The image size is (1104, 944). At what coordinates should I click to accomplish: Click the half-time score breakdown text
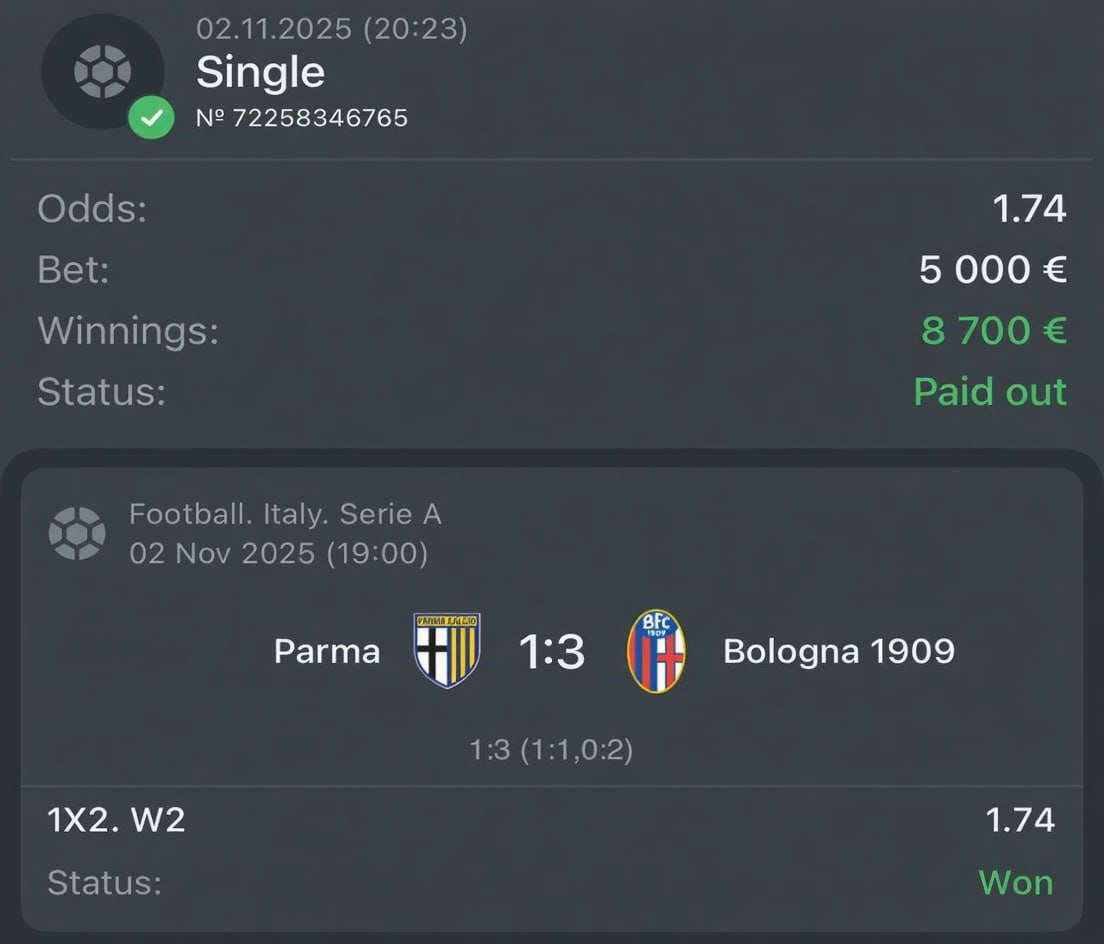tap(551, 749)
